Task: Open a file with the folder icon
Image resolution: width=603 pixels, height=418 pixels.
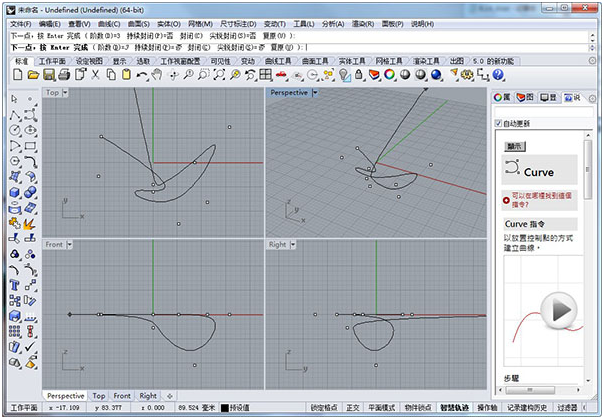Action: click(x=33, y=75)
